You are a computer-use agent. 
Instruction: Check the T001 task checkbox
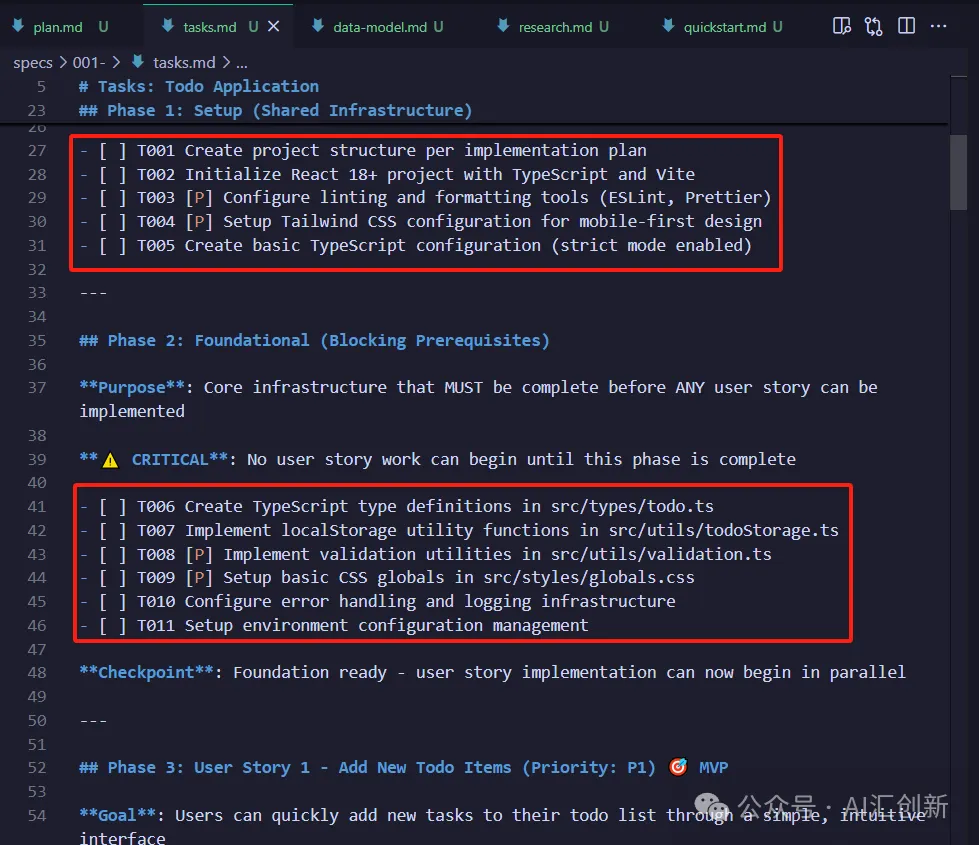point(112,150)
